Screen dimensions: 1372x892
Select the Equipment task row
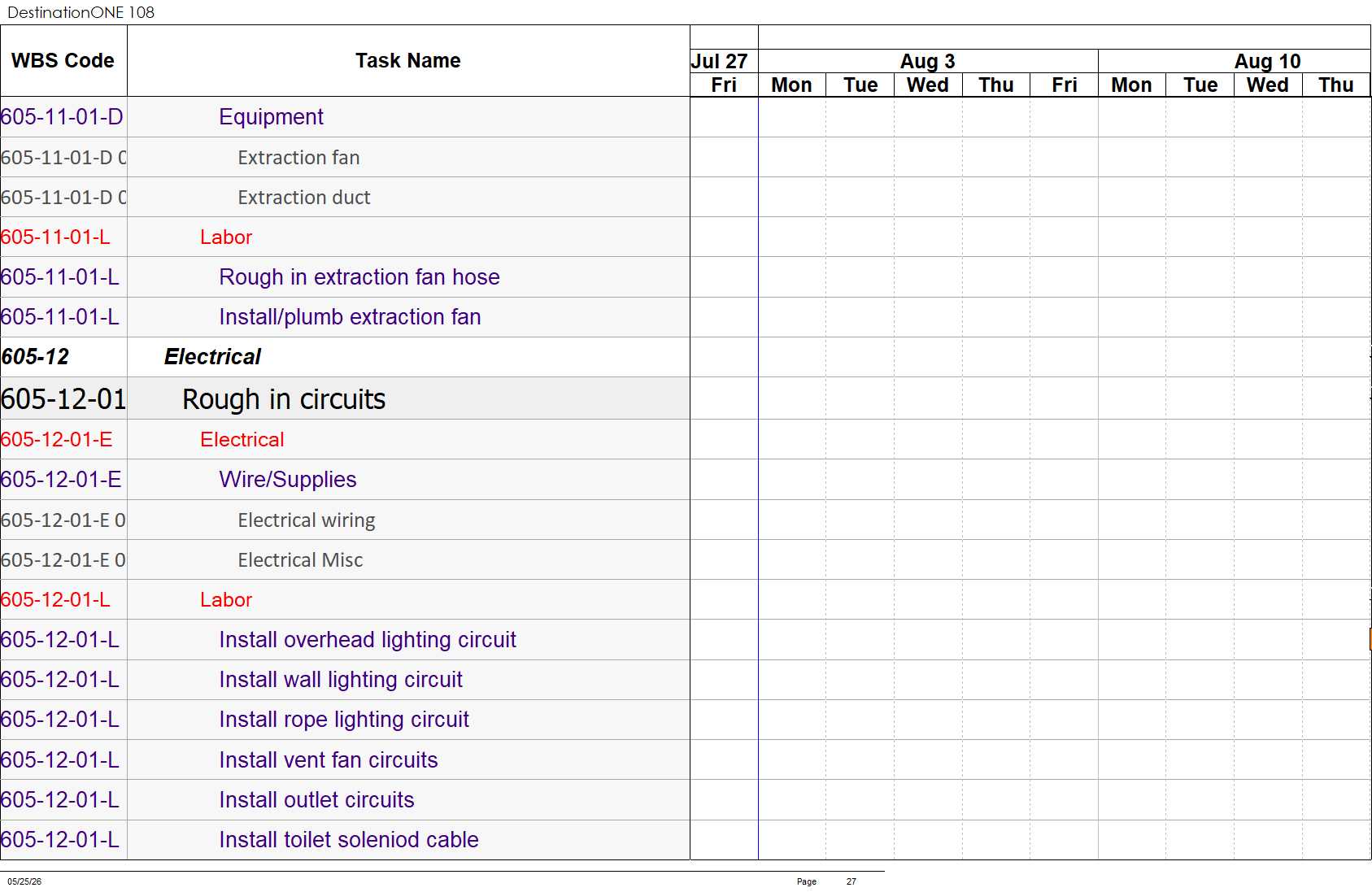(271, 117)
